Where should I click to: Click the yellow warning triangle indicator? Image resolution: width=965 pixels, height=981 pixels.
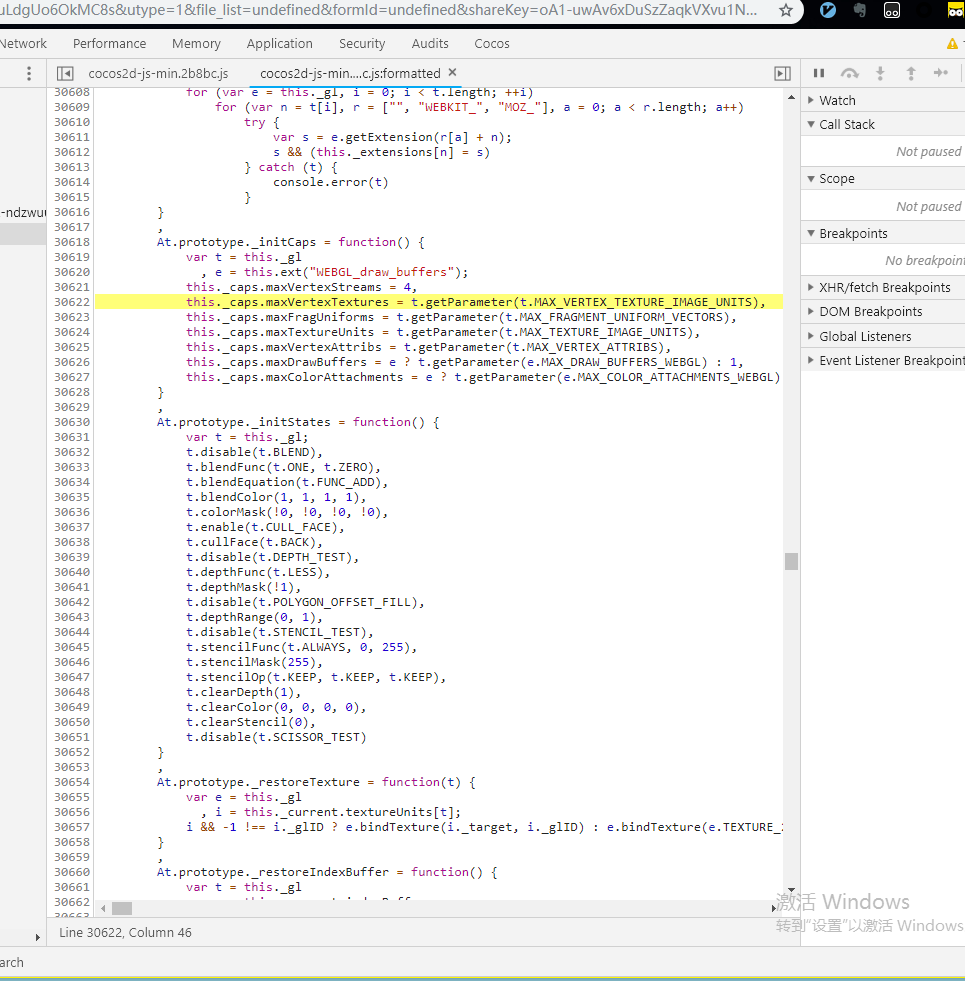[x=952, y=44]
